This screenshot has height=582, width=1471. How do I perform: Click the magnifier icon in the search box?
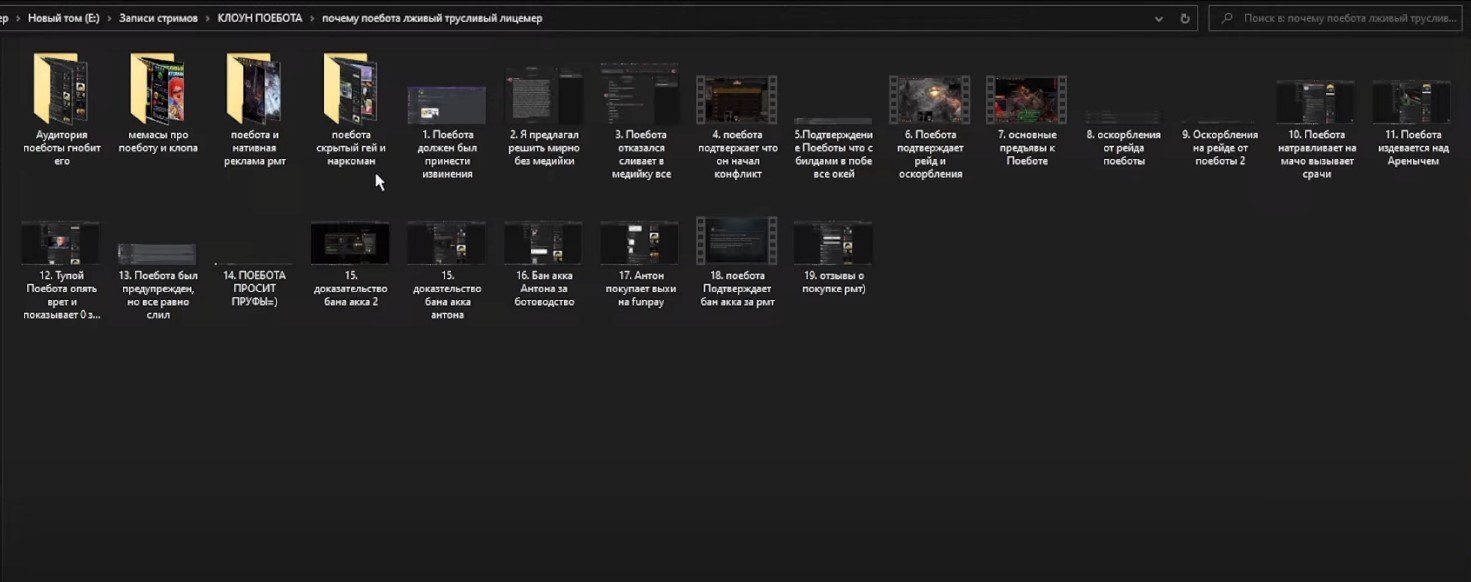pyautogui.click(x=1226, y=18)
